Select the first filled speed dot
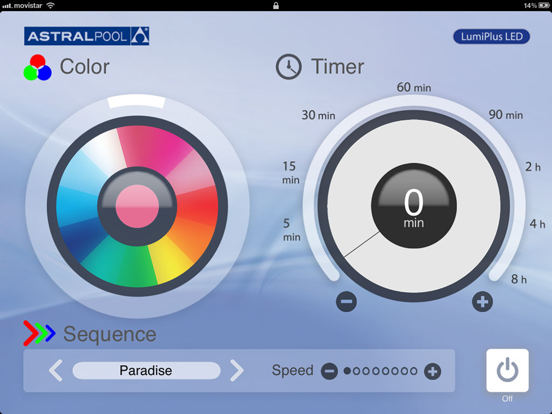 pyautogui.click(x=347, y=371)
